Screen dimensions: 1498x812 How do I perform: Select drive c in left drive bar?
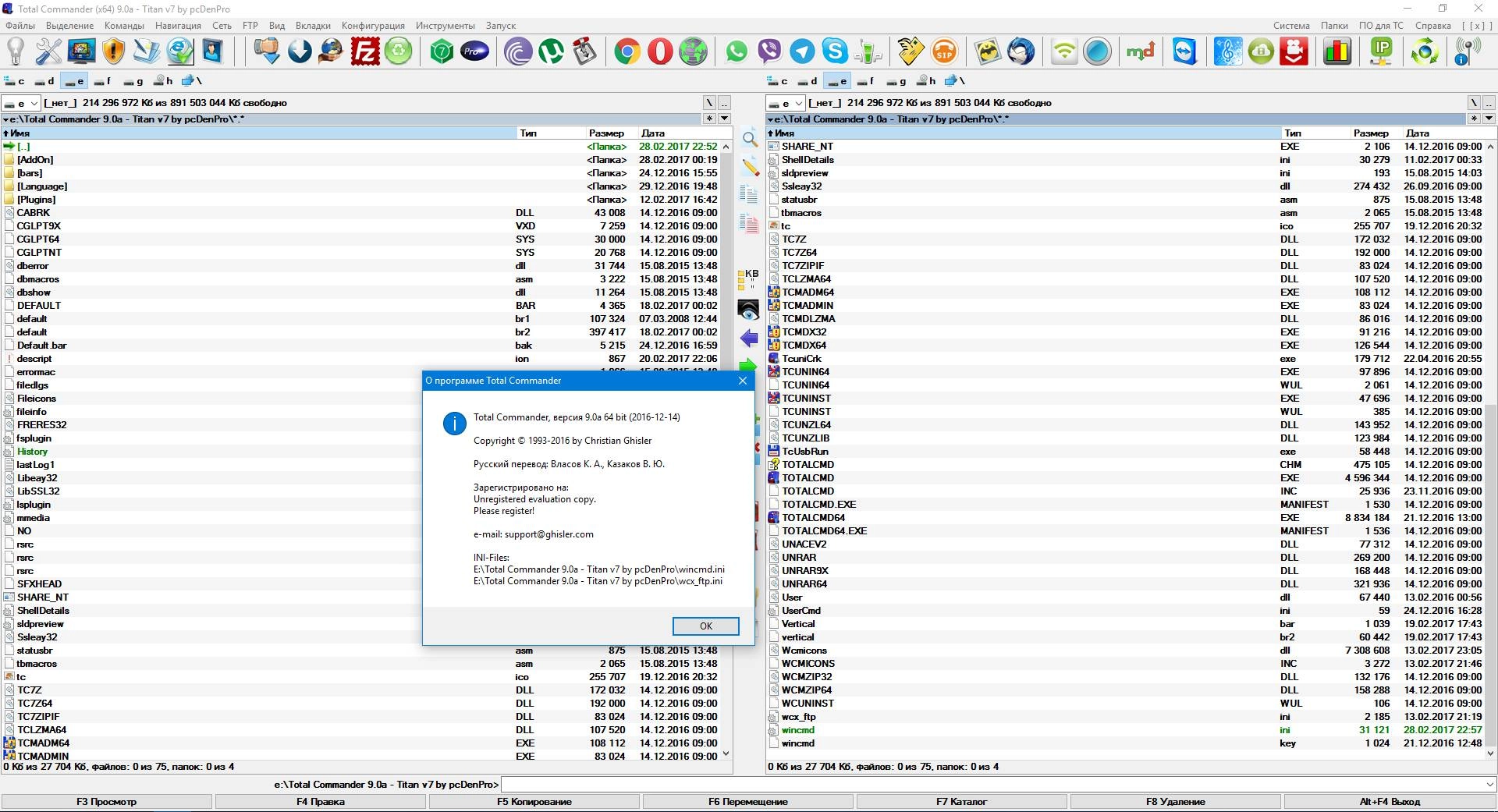(15, 80)
